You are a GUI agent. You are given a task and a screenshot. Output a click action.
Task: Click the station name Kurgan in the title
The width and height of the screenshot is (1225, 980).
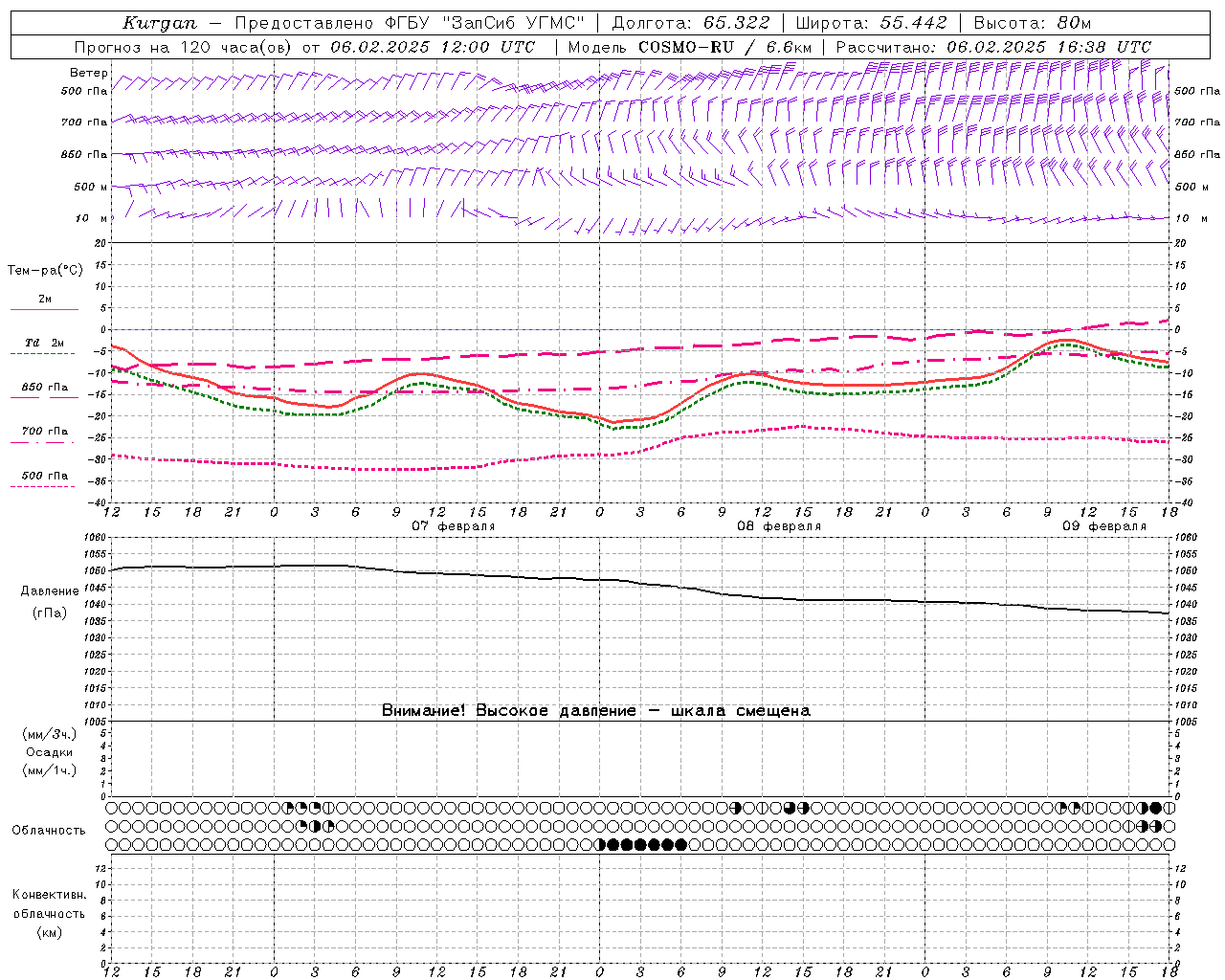160,23
